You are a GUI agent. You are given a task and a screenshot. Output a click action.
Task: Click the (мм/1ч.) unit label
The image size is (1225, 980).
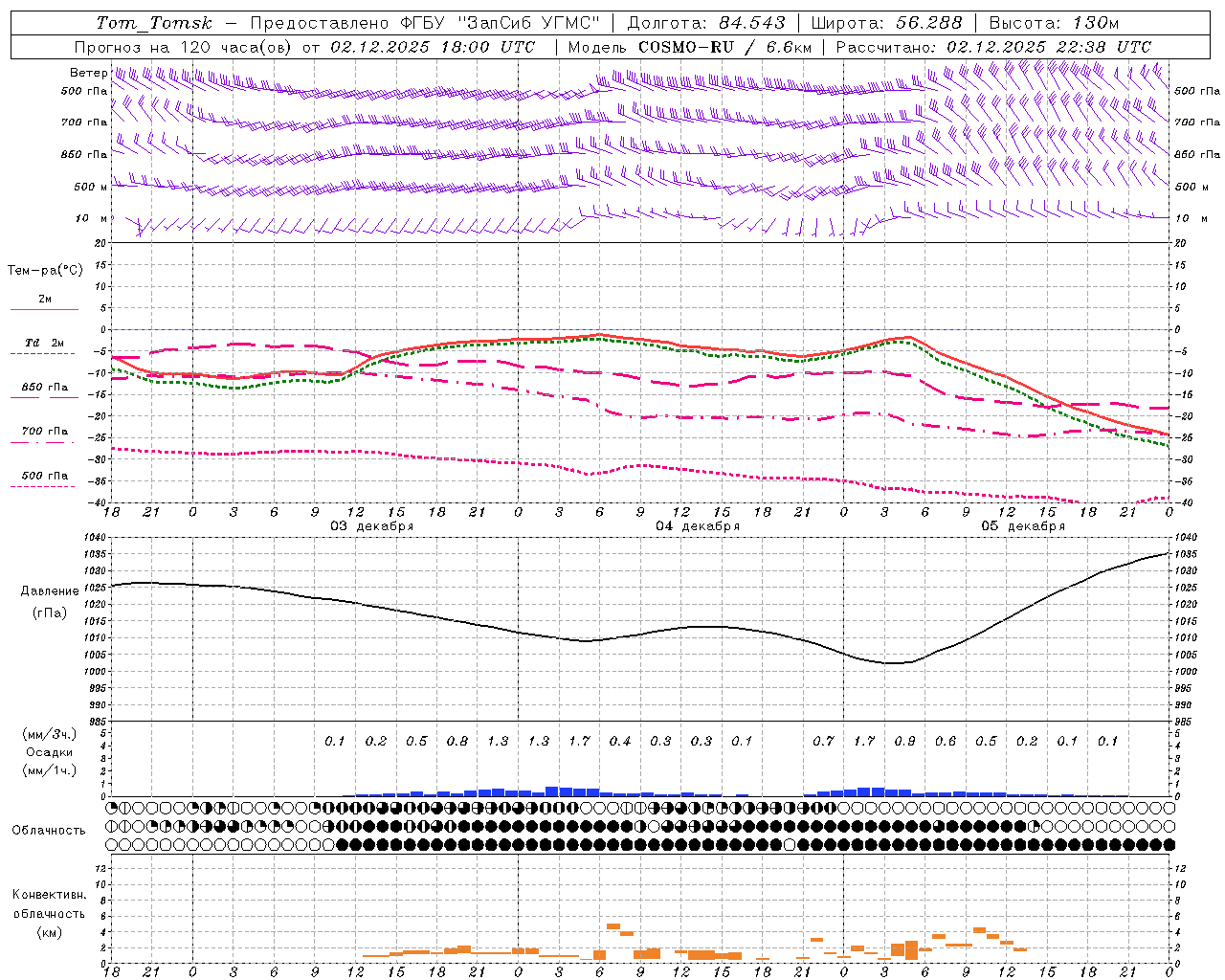pos(50,770)
